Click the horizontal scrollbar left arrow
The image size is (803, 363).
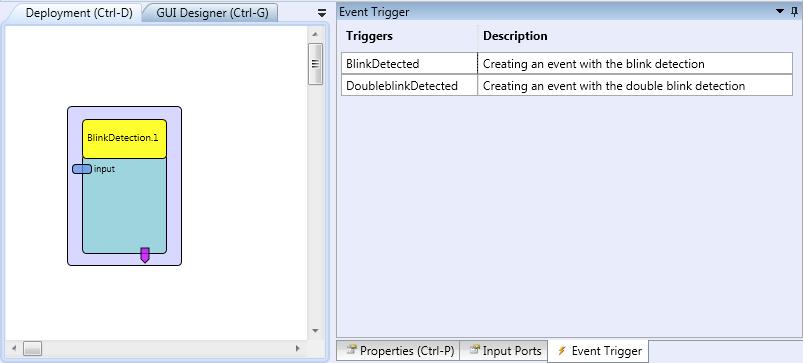(x=14, y=349)
